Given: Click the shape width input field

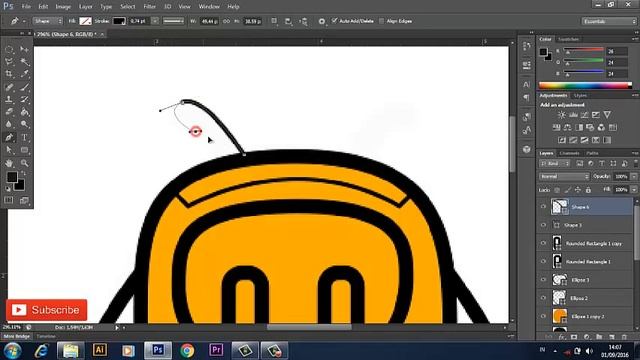Looking at the screenshot, I should (209, 21).
